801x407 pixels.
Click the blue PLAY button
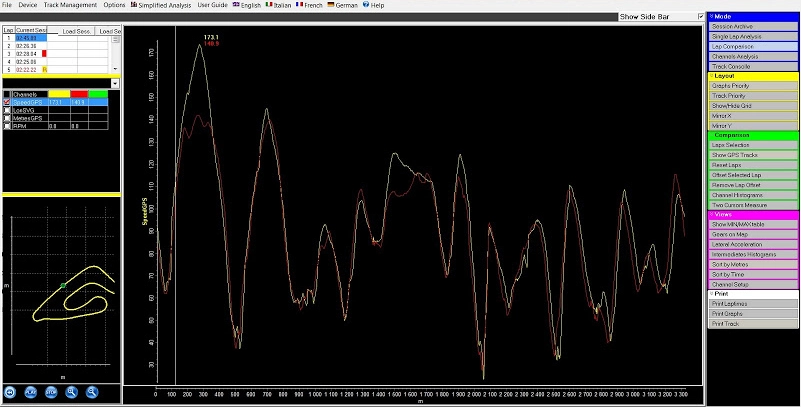30,393
